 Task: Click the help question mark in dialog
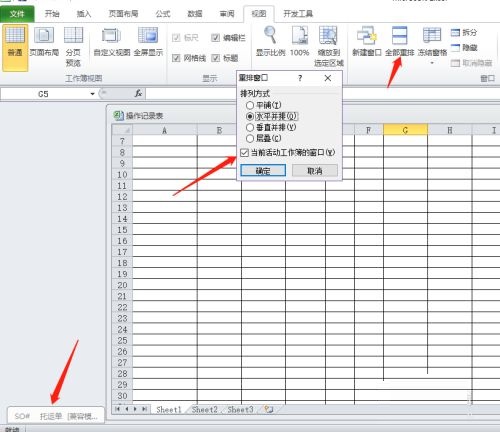300,78
